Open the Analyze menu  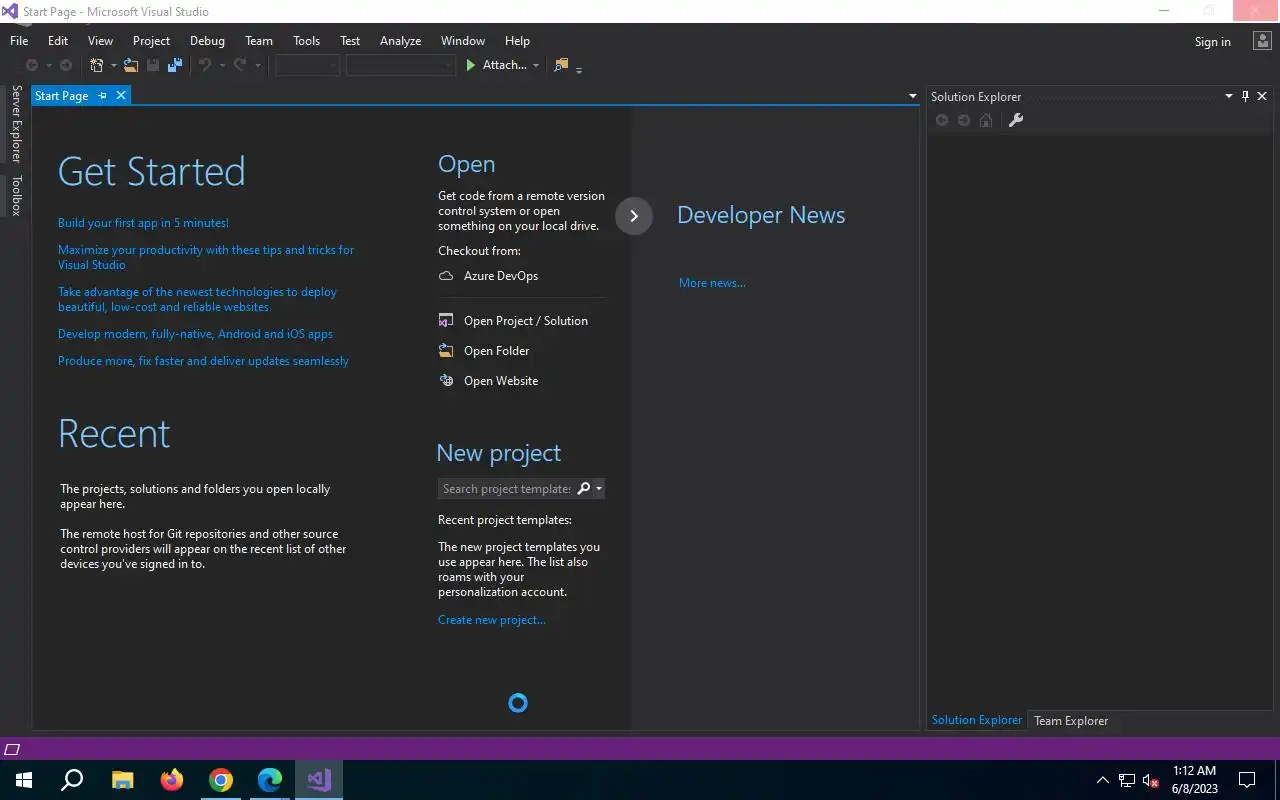[x=400, y=41]
